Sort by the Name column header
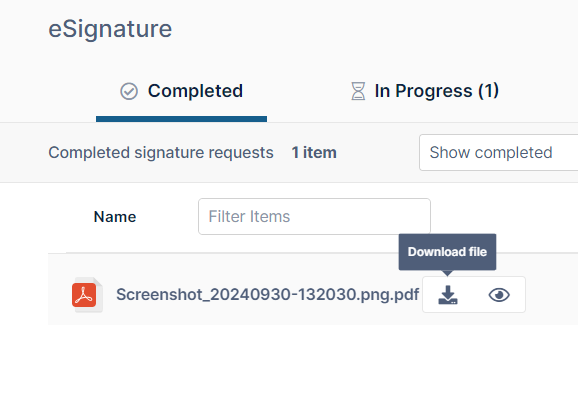Viewport: 578px width, 398px height. pos(115,217)
